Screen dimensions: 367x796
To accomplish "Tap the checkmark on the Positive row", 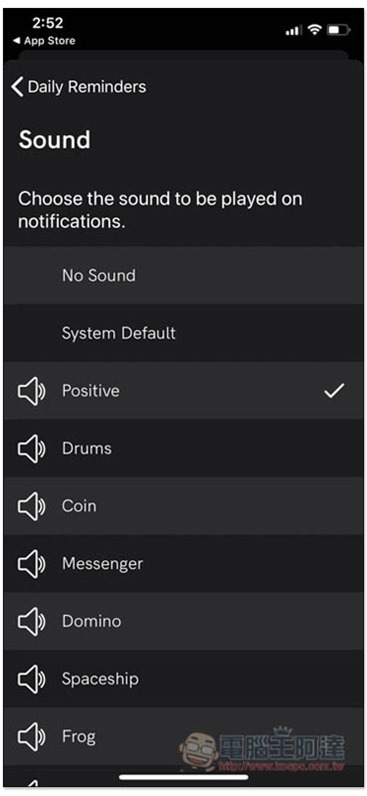I will coord(334,390).
